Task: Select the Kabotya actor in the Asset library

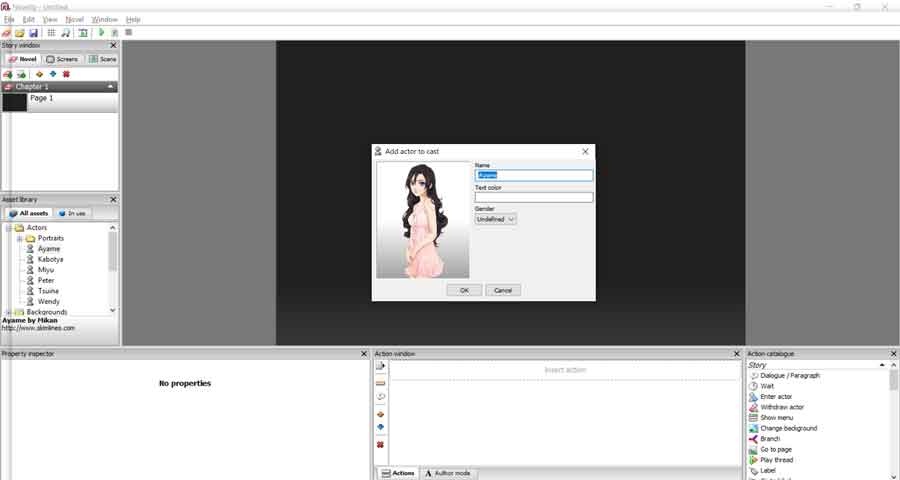Action: pos(45,260)
